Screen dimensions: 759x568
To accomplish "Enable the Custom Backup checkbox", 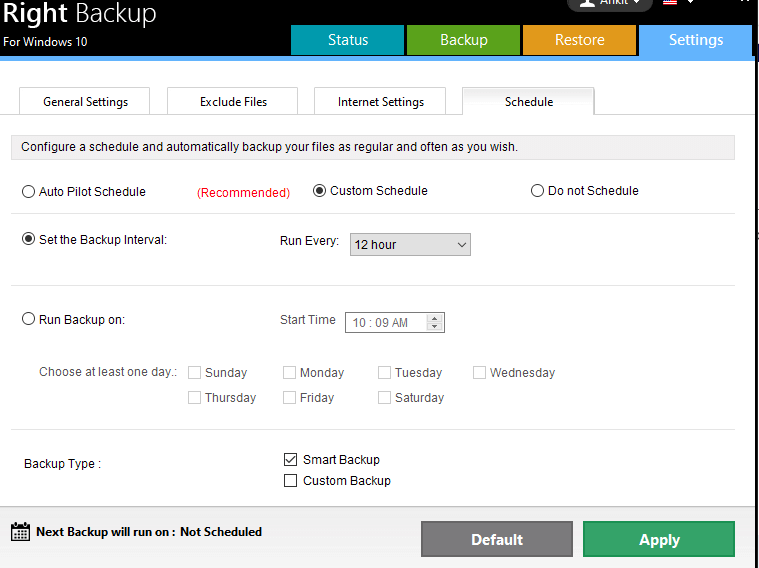I will 291,481.
